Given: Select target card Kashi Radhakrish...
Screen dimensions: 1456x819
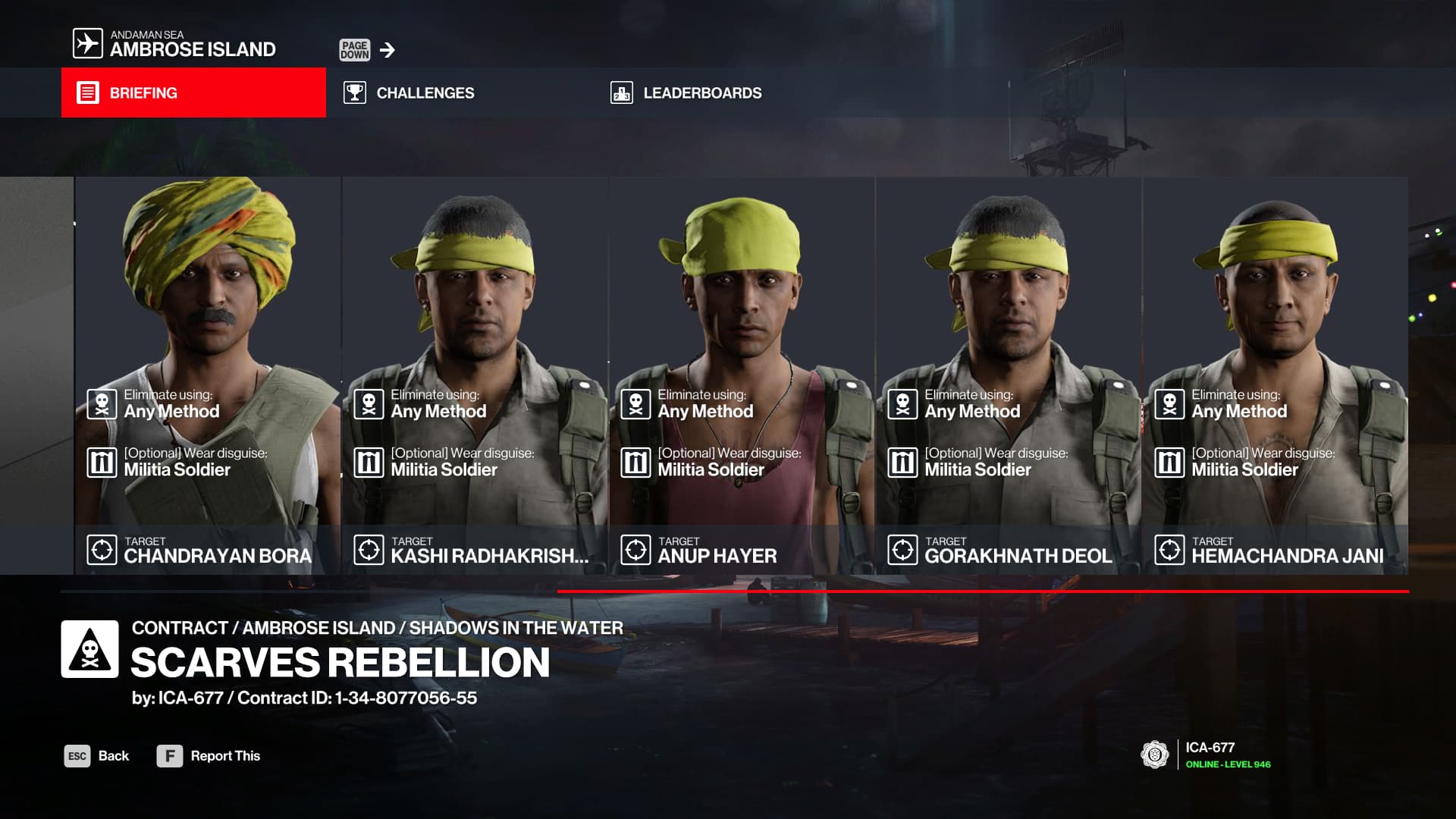Looking at the screenshot, I should 475,375.
